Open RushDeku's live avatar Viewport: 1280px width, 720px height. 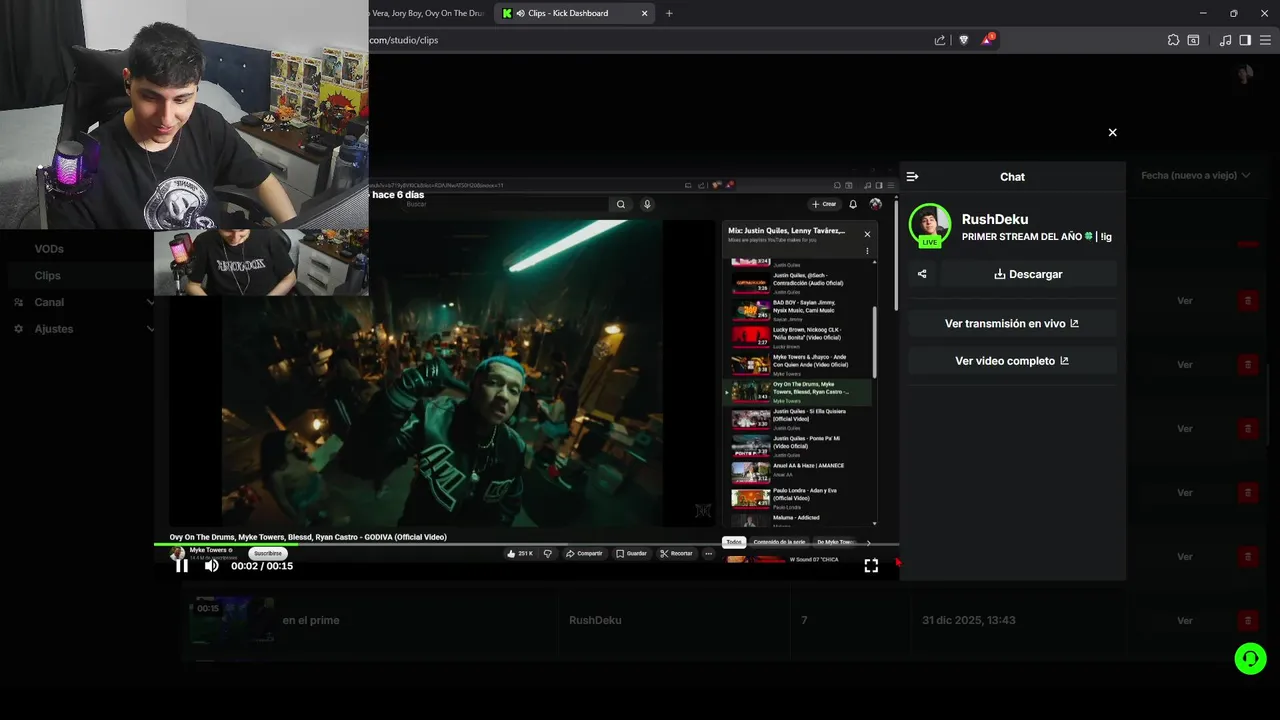[929, 225]
